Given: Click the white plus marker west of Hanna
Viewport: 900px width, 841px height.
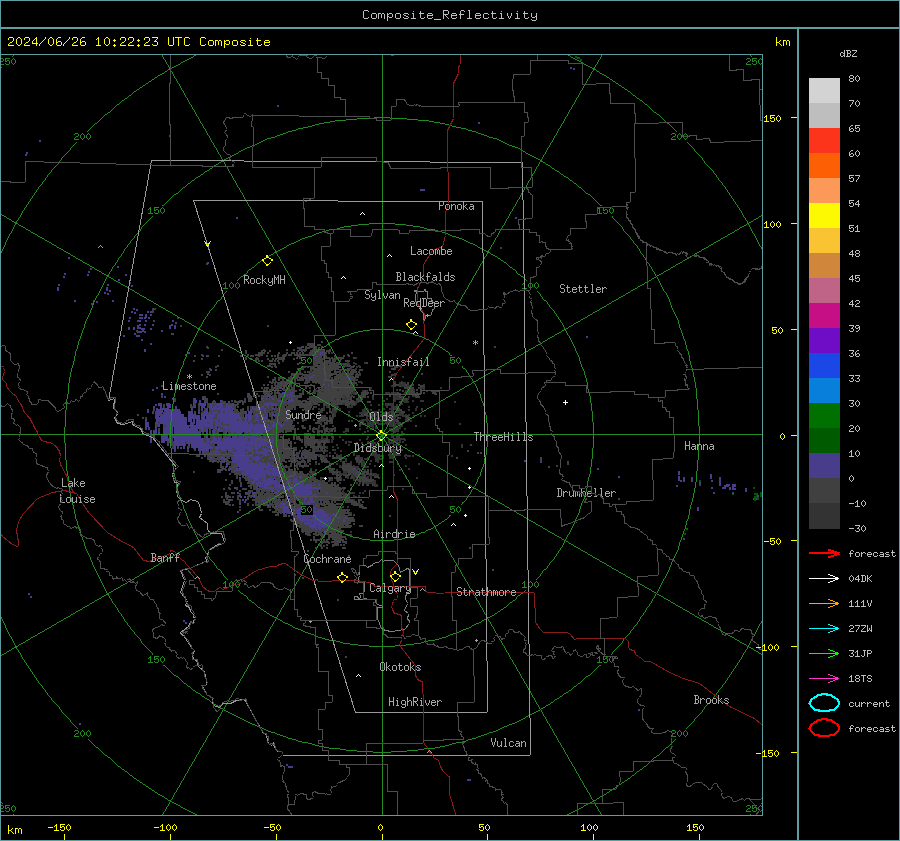Looking at the screenshot, I should click(565, 402).
